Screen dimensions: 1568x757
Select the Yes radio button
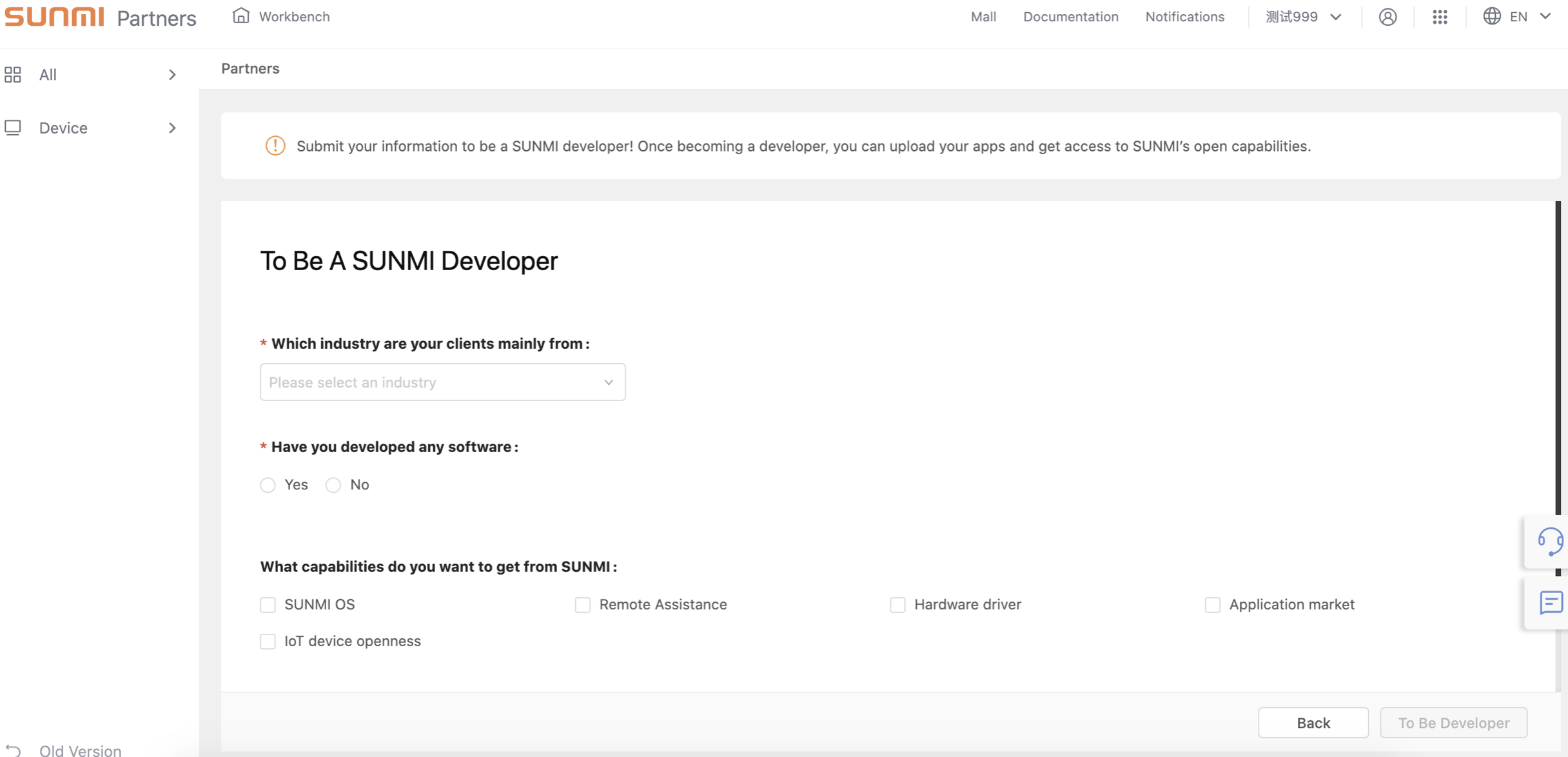[x=268, y=485]
